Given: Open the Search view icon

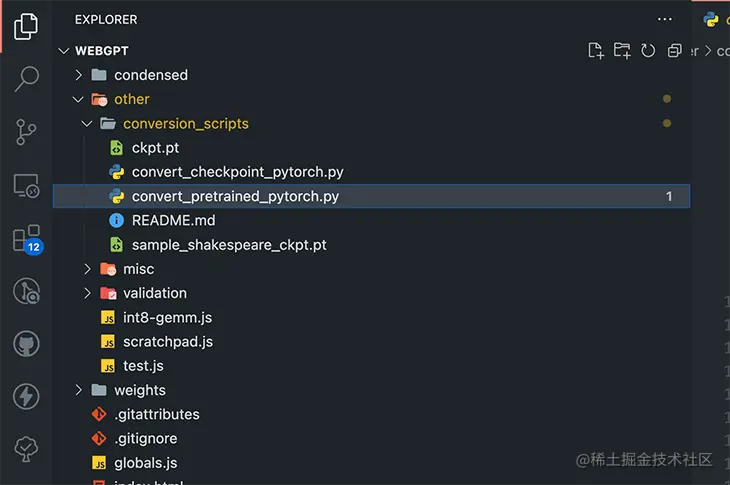Looking at the screenshot, I should click(26, 79).
